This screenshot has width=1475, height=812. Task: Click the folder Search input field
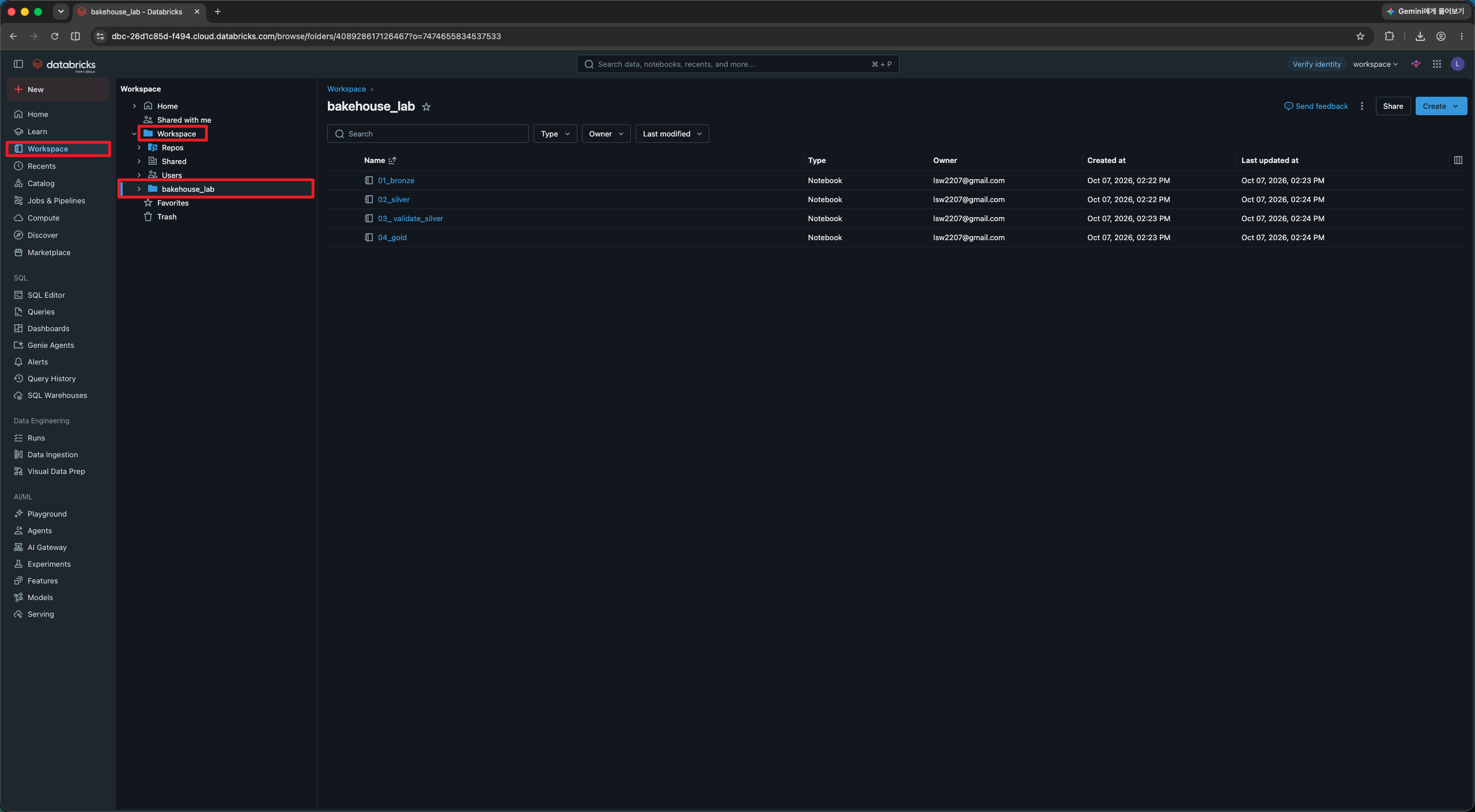point(428,134)
